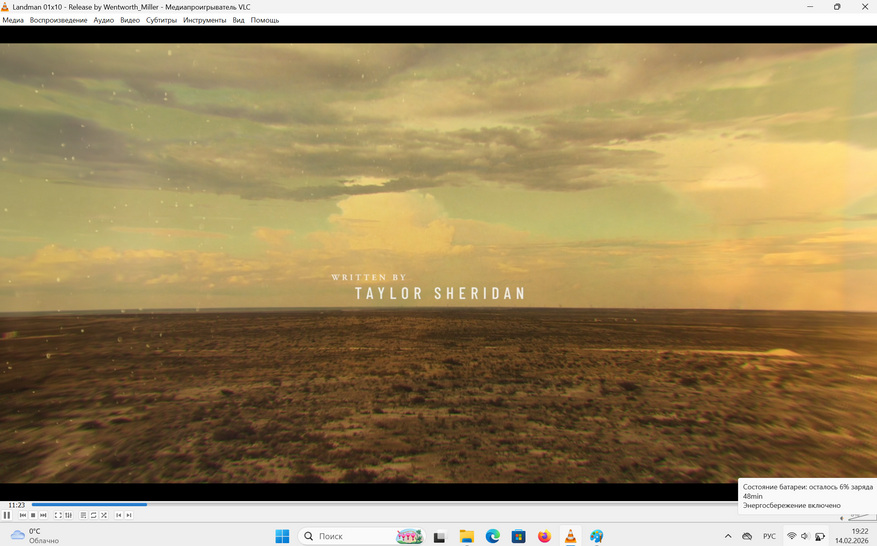Image resolution: width=877 pixels, height=546 pixels.
Task: Toggle fullscreen video mode
Action: tap(58, 515)
